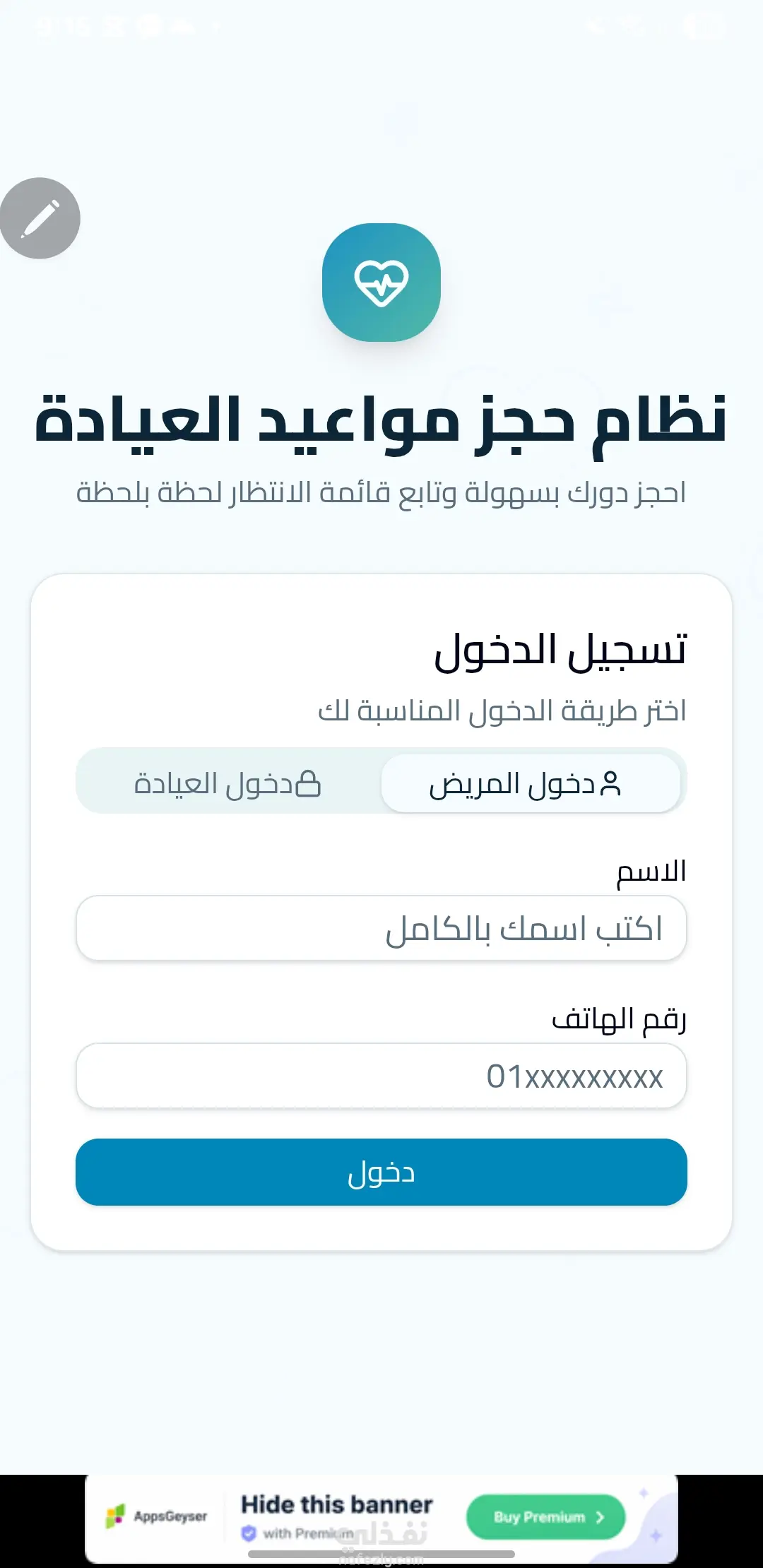763x1568 pixels.
Task: Tap the bottom home gesture bar
Action: pyautogui.click(x=381, y=1555)
